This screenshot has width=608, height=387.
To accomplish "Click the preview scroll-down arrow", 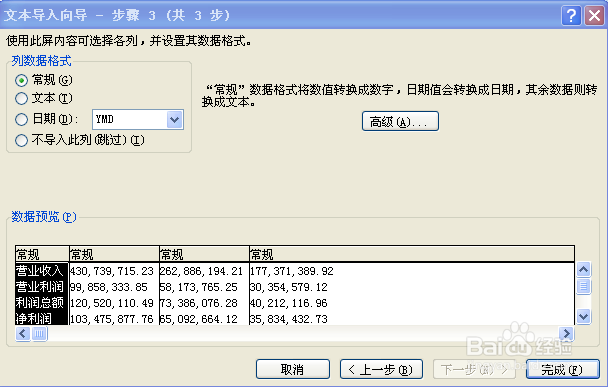I will (584, 316).
